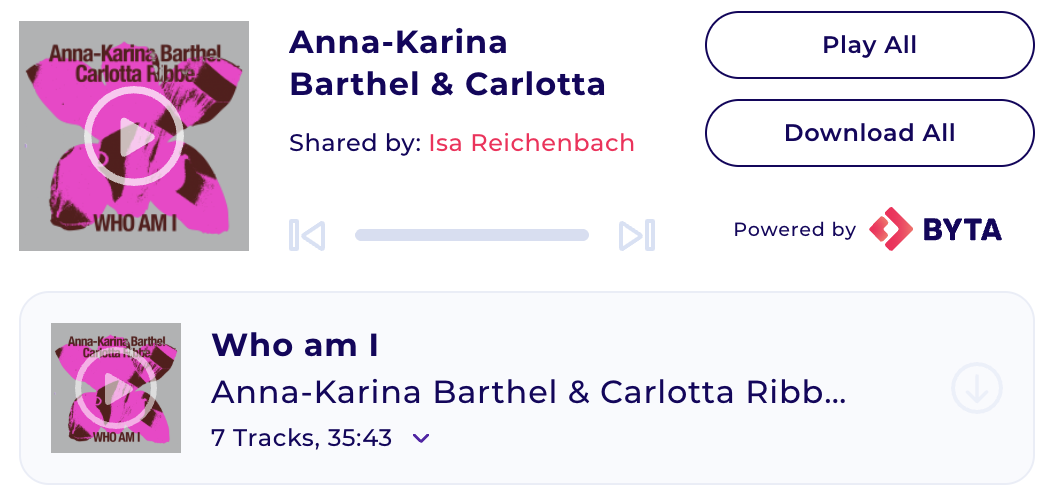
Task: Click the "Powered by" text
Action: (794, 230)
